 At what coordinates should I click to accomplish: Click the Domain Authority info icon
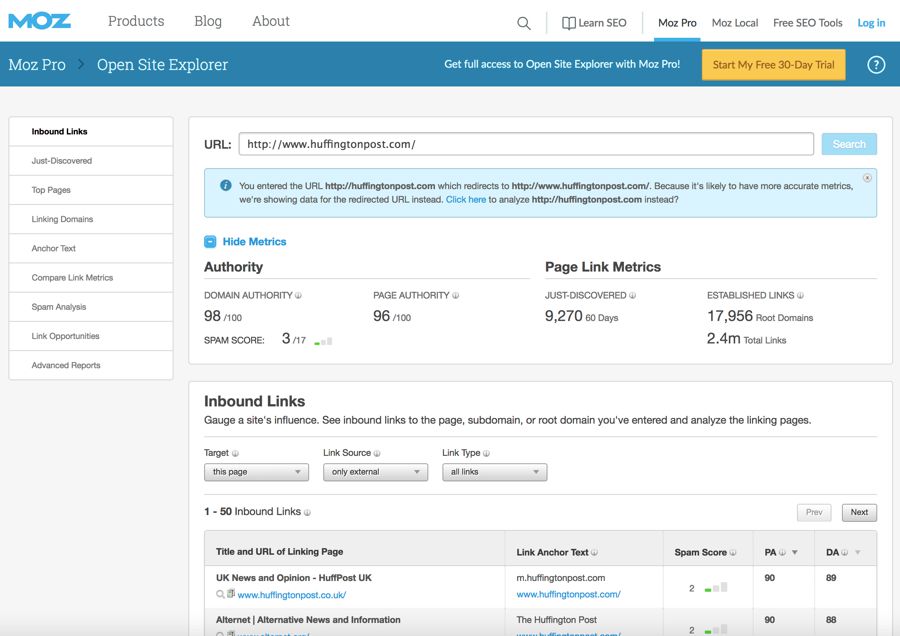tap(298, 296)
